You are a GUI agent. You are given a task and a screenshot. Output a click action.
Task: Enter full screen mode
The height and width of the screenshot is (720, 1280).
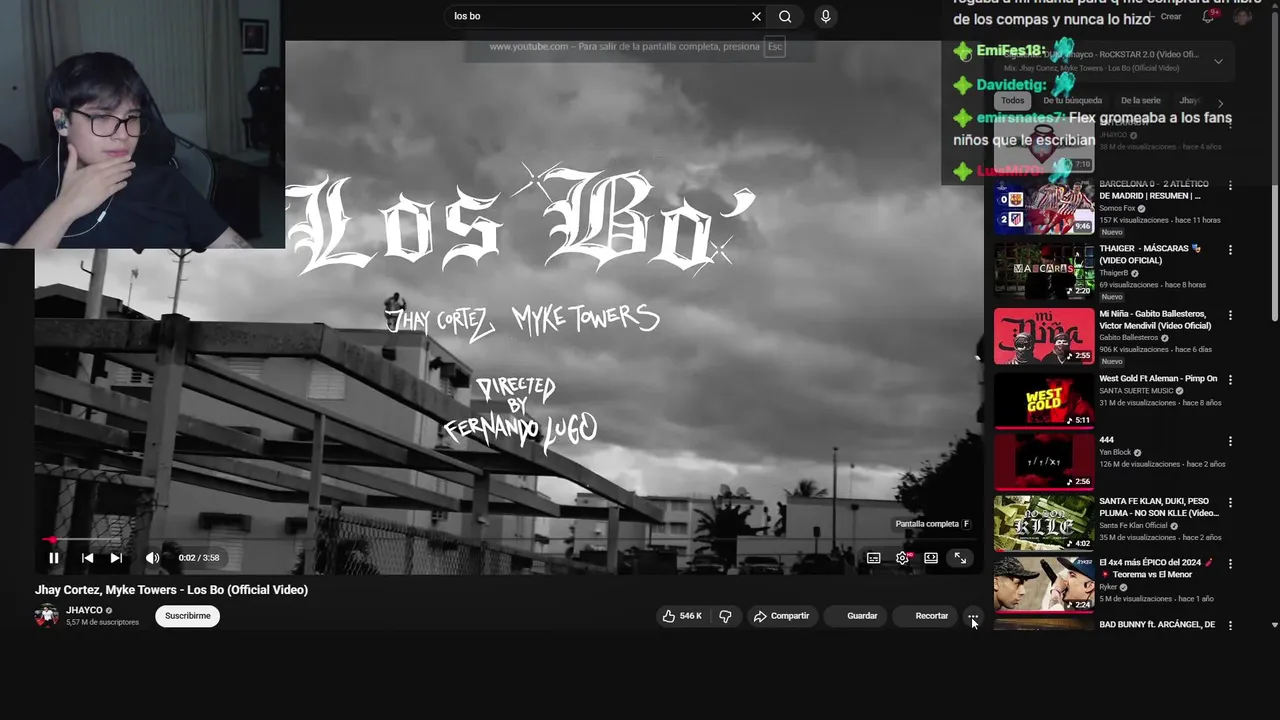(x=960, y=558)
